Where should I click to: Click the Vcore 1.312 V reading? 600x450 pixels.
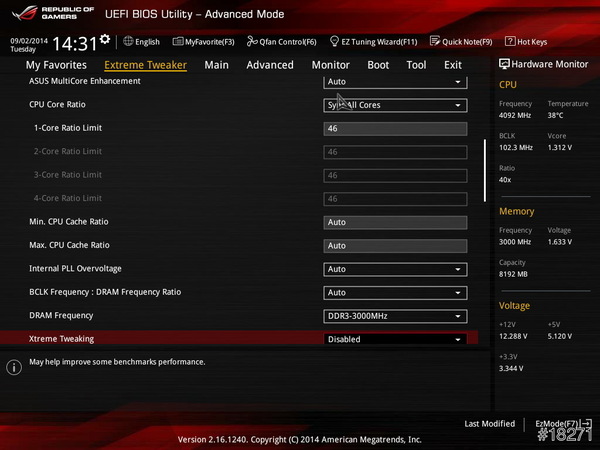pos(559,147)
